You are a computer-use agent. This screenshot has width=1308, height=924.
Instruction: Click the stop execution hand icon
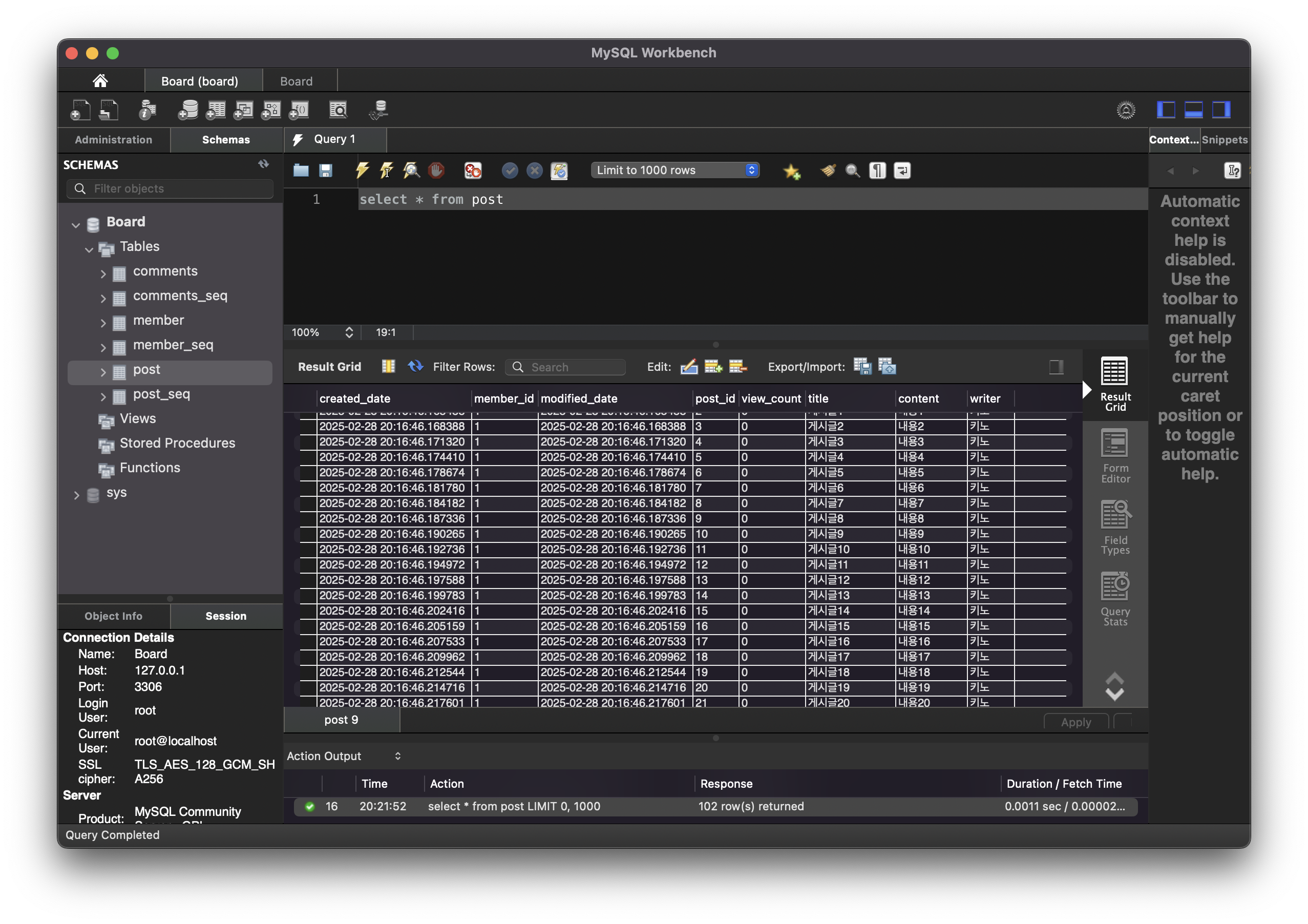tap(436, 171)
